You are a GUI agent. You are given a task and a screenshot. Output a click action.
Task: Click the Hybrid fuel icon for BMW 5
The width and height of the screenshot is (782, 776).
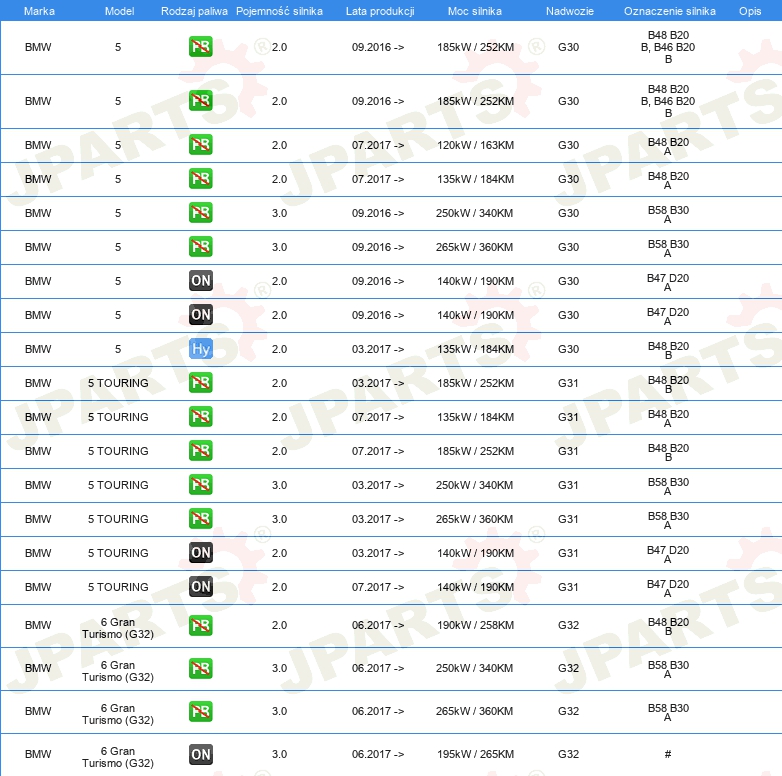tap(200, 349)
